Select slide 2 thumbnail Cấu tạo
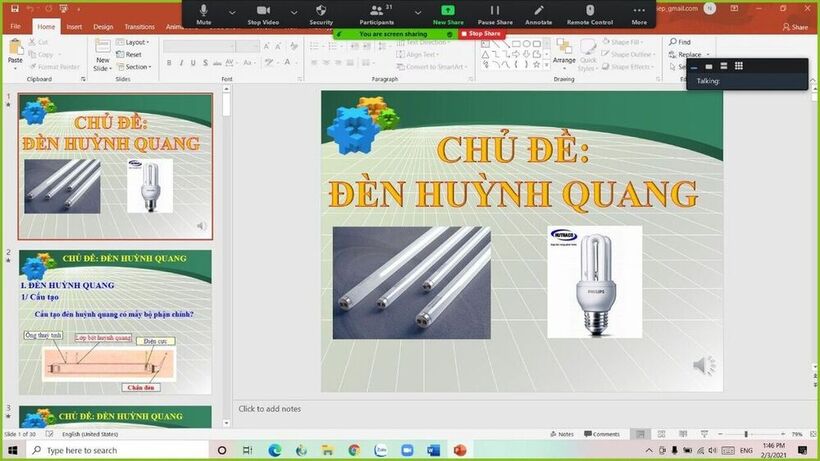Viewport: 820px width, 461px height. [115, 322]
